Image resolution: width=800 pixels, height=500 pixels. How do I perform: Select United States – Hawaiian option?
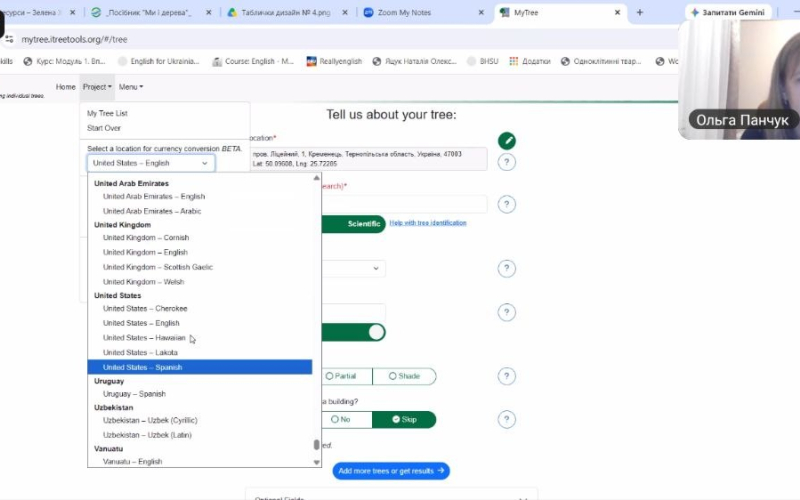(144, 338)
